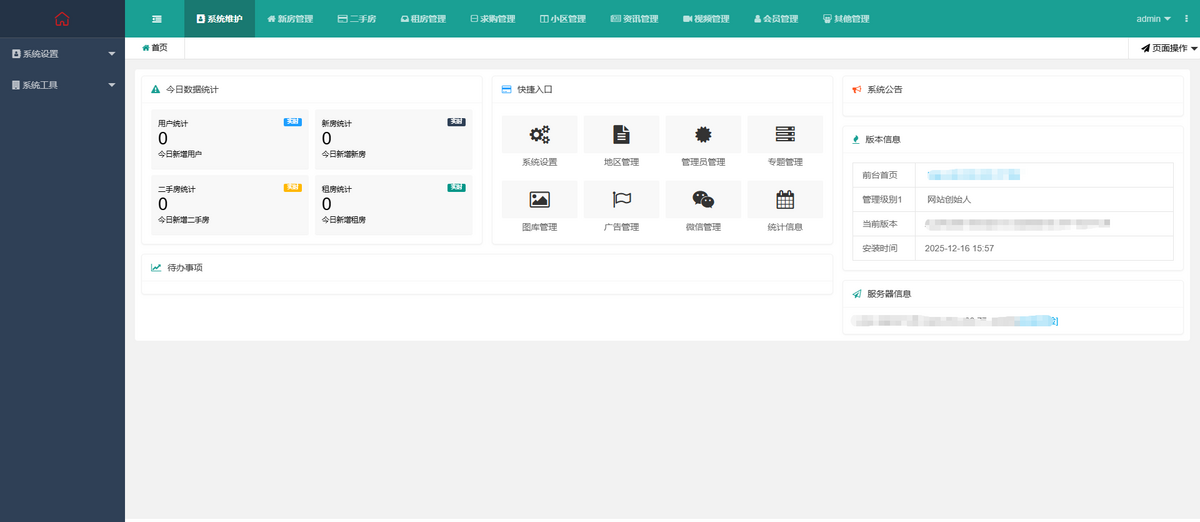Open 微信管理 WeChat shortcut icon
1200x522 pixels.
tap(703, 200)
